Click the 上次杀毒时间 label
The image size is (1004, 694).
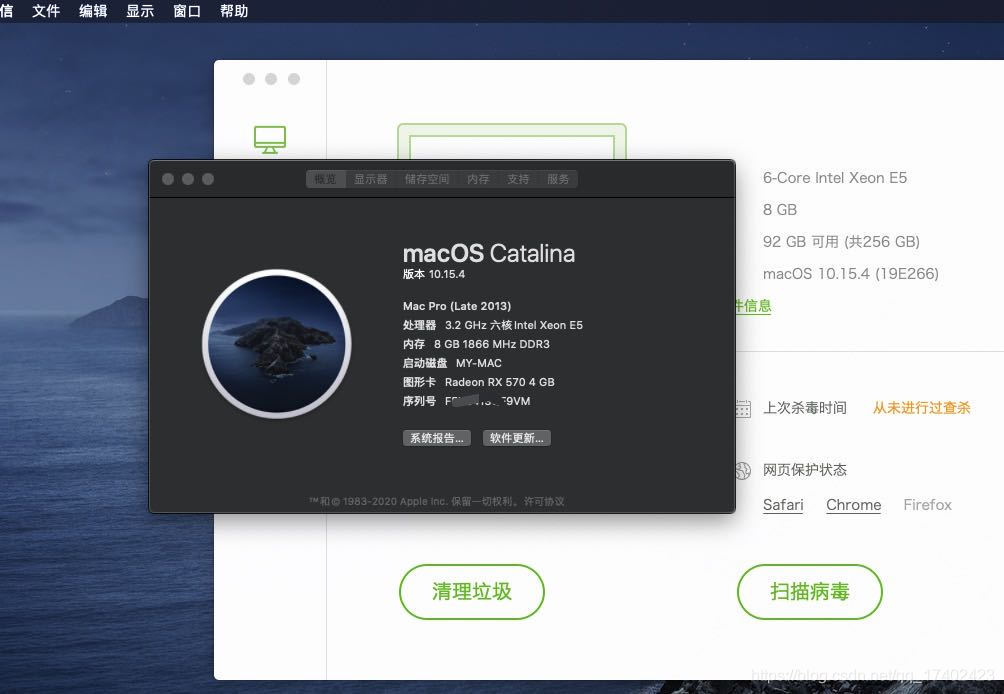[x=805, y=408]
